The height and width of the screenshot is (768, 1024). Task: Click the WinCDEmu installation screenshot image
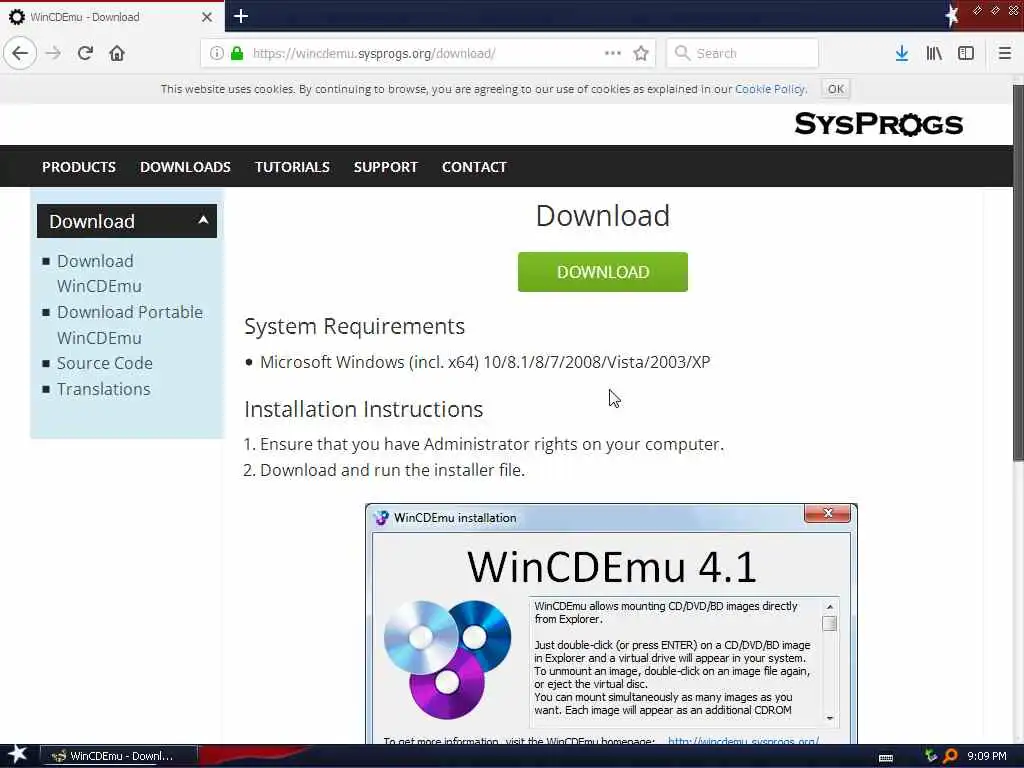coord(611,624)
